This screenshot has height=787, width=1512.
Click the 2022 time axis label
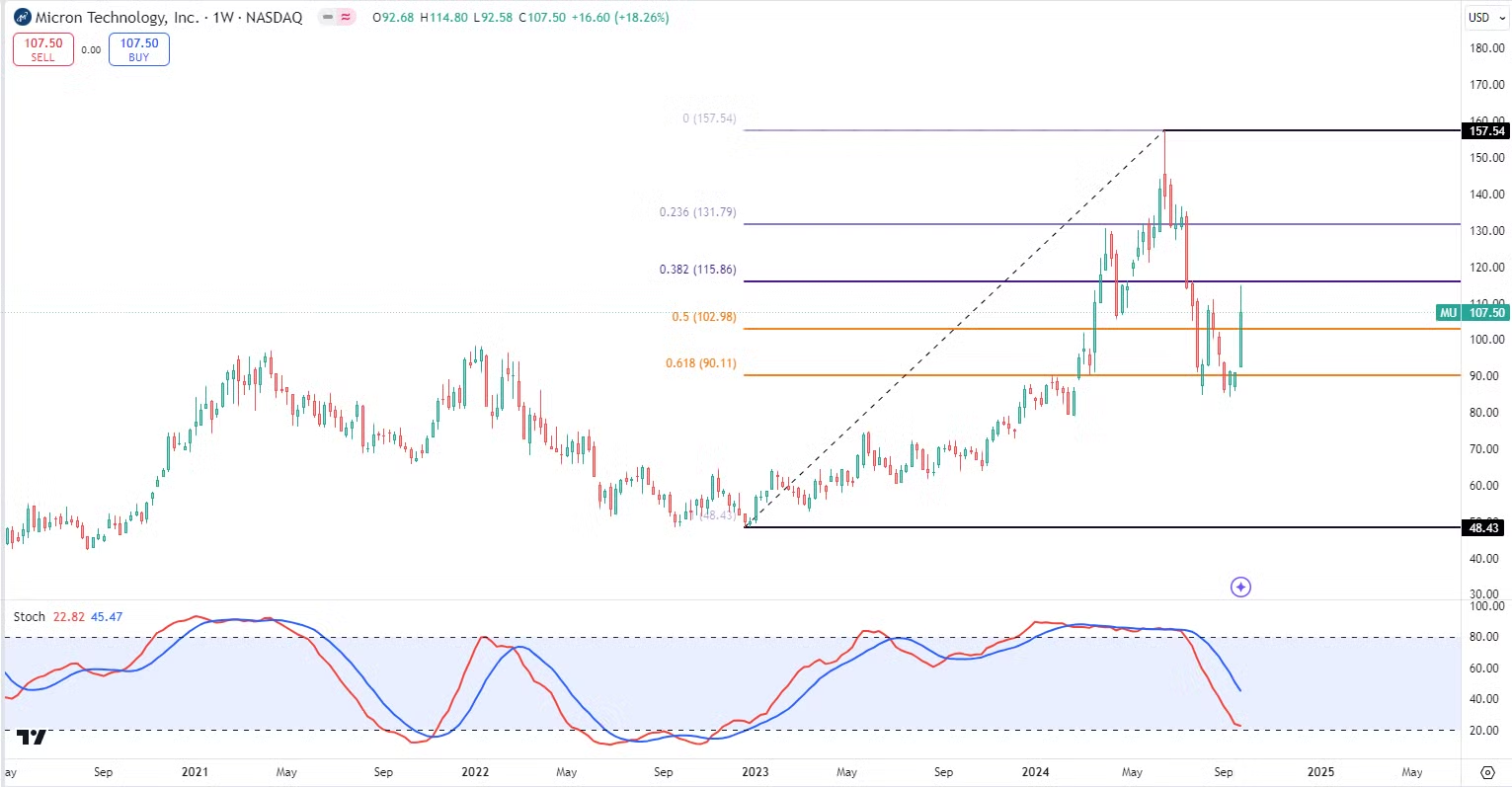[x=475, y=772]
